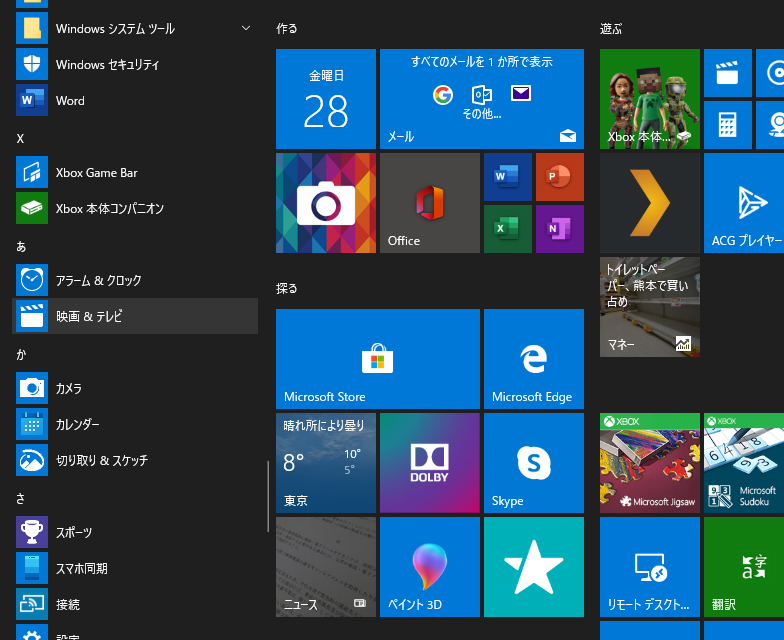784x640 pixels.
Task: Open the white star teal tile
Action: (x=534, y=567)
